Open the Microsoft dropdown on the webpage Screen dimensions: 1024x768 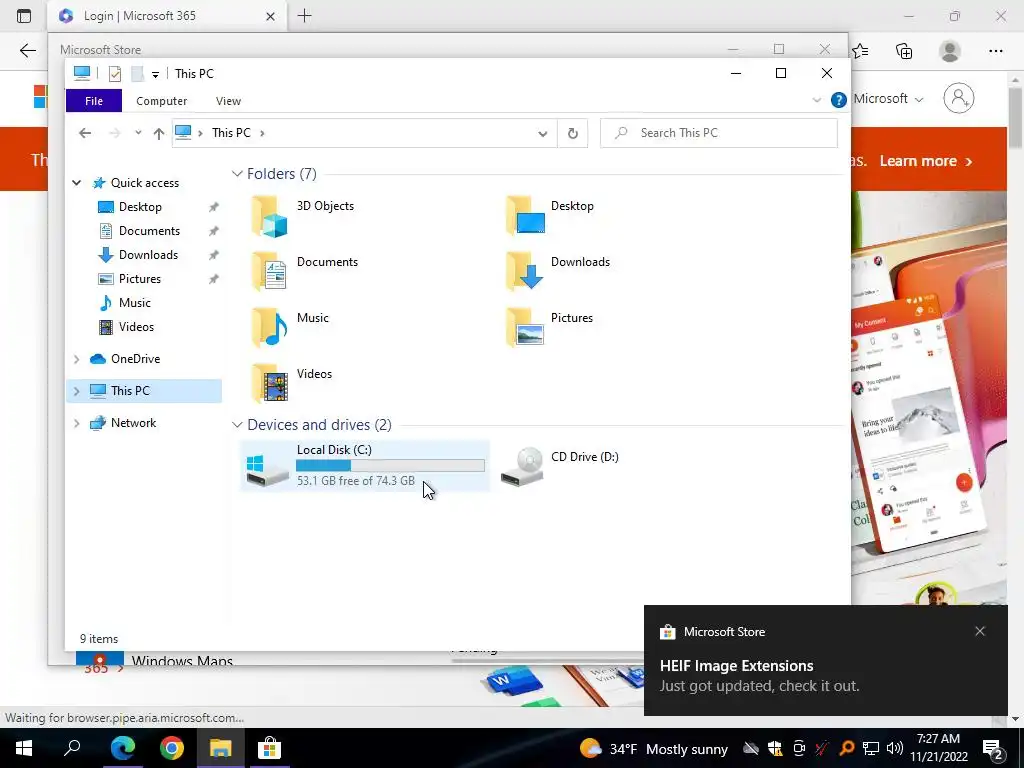coord(889,99)
